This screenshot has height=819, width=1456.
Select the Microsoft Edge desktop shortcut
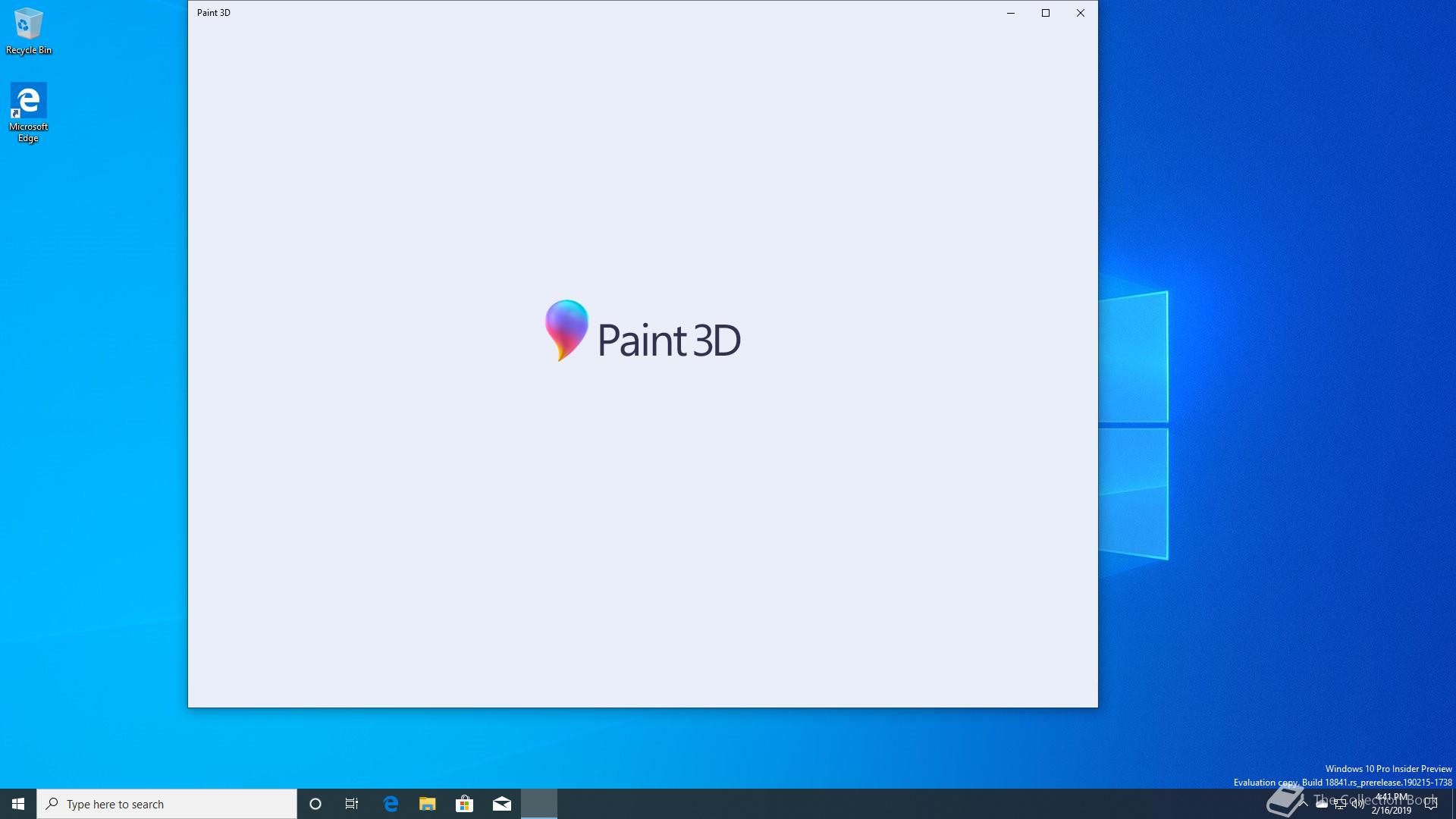29,112
